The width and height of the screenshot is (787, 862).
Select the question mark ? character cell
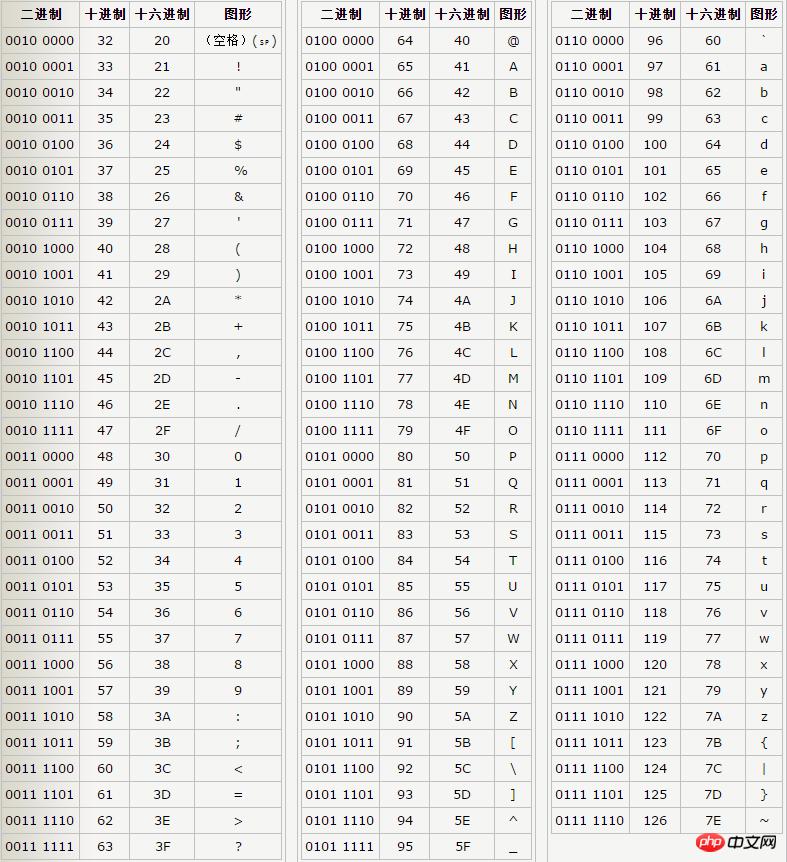coord(238,846)
